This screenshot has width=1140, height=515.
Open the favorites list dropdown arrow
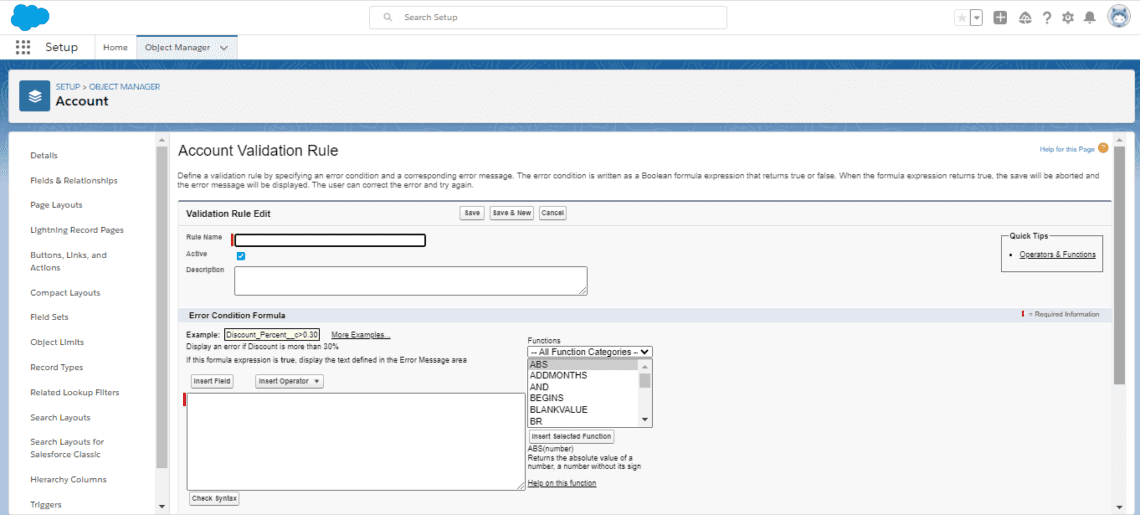click(x=976, y=17)
